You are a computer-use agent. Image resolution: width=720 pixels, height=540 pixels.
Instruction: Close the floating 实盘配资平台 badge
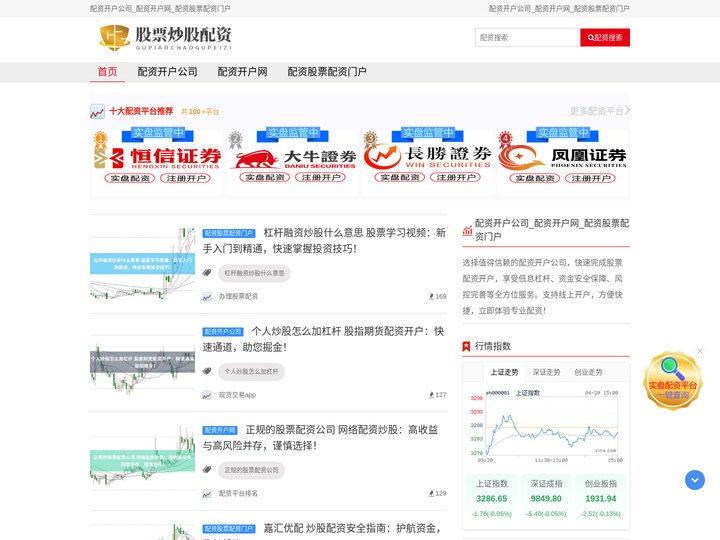tap(700, 351)
